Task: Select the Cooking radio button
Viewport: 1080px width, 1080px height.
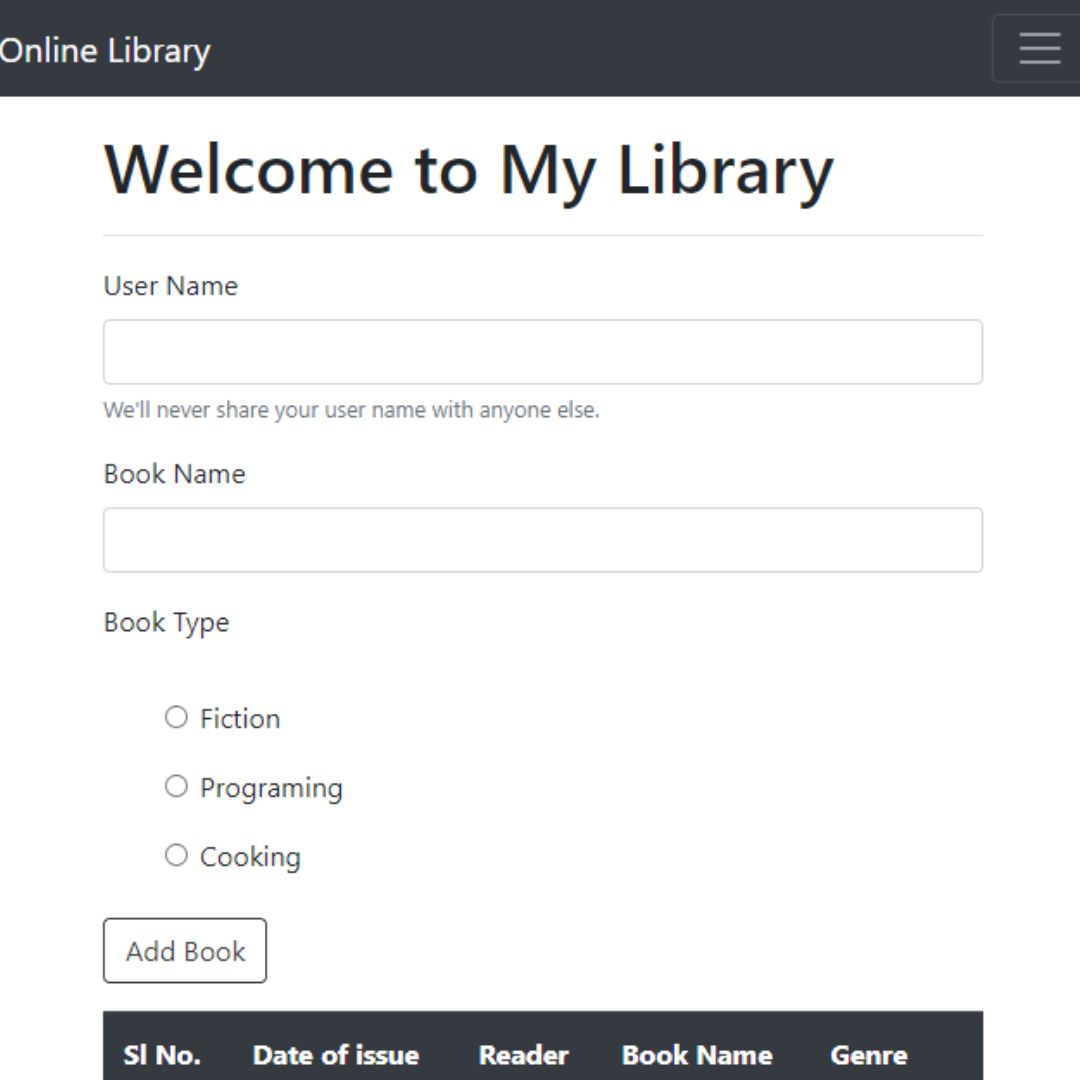Action: 176,855
